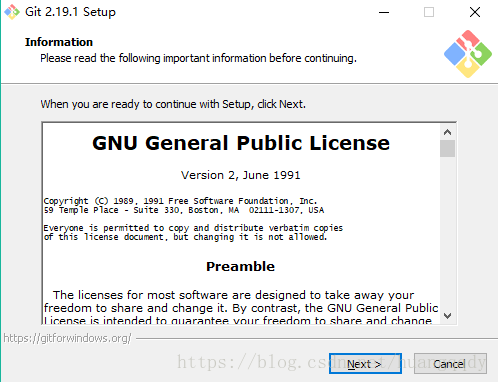The width and height of the screenshot is (498, 382).
Task: Click the license scrollbar up arrow
Action: (447, 132)
